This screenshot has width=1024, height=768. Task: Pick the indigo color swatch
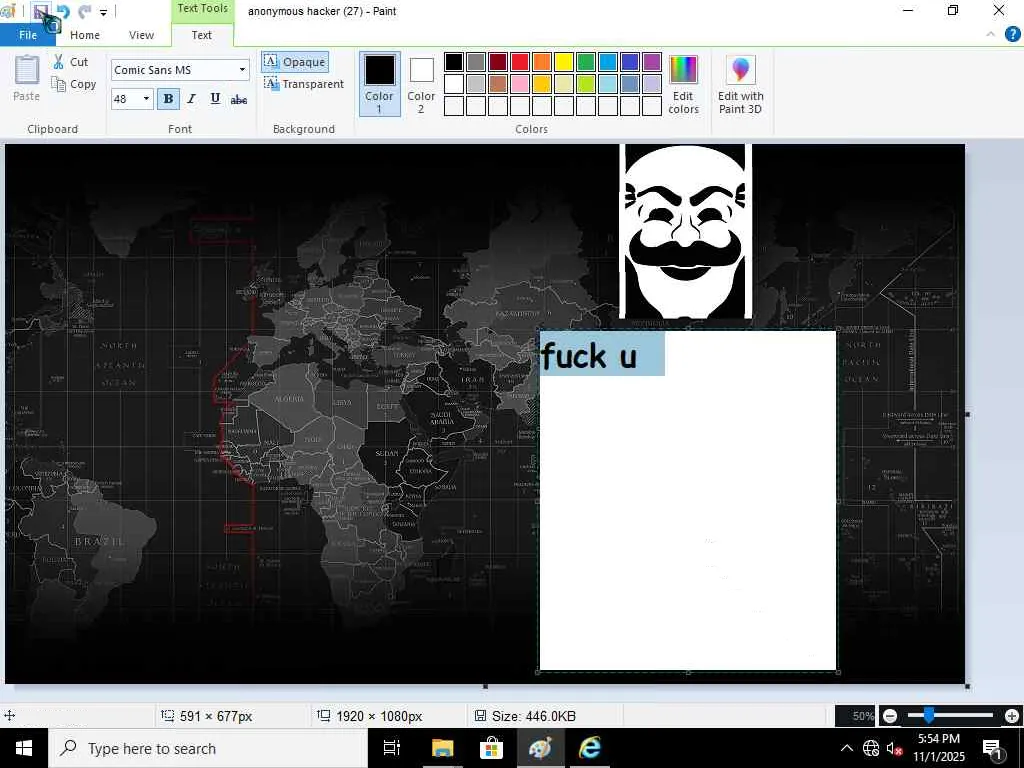click(x=630, y=62)
